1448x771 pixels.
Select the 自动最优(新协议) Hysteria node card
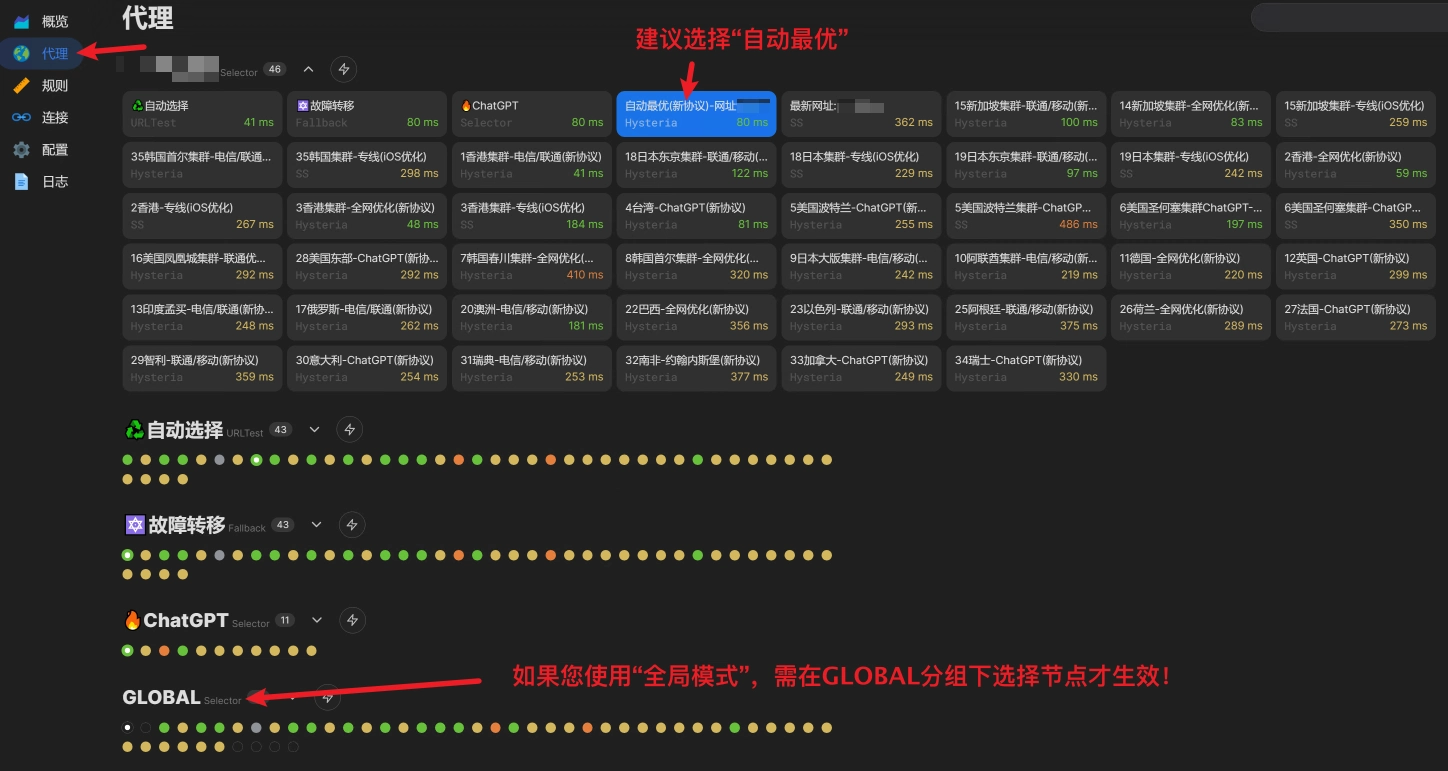(696, 114)
